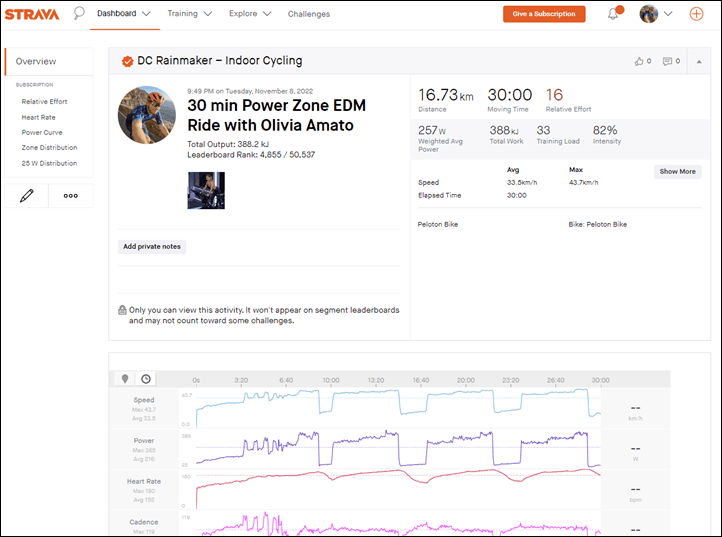The width and height of the screenshot is (722, 537).
Task: Click the Leaderboard Rank text line
Action: (251, 155)
